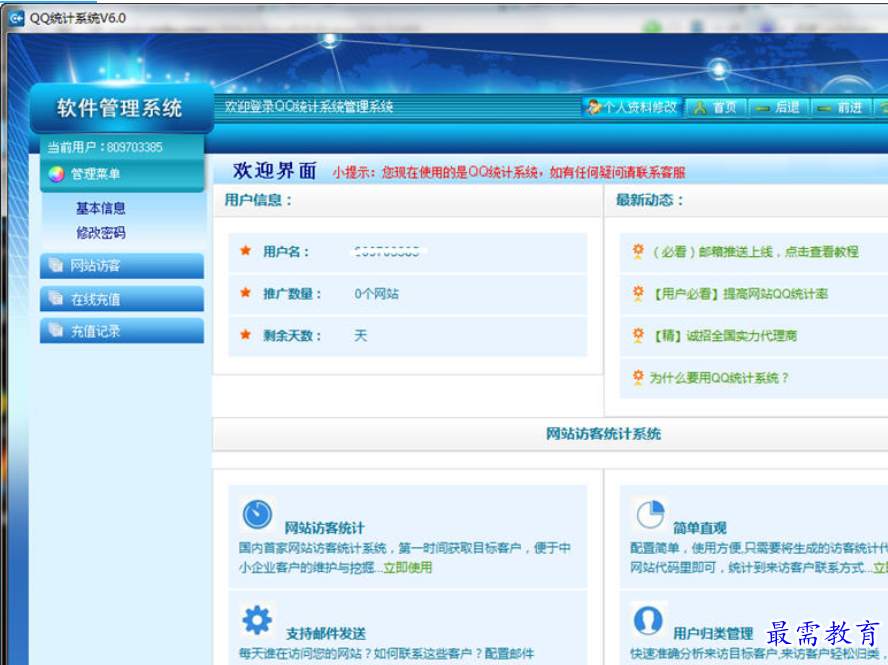The height and width of the screenshot is (665, 888).
Task: Open 基本信息 in the sidebar
Action: point(101,208)
